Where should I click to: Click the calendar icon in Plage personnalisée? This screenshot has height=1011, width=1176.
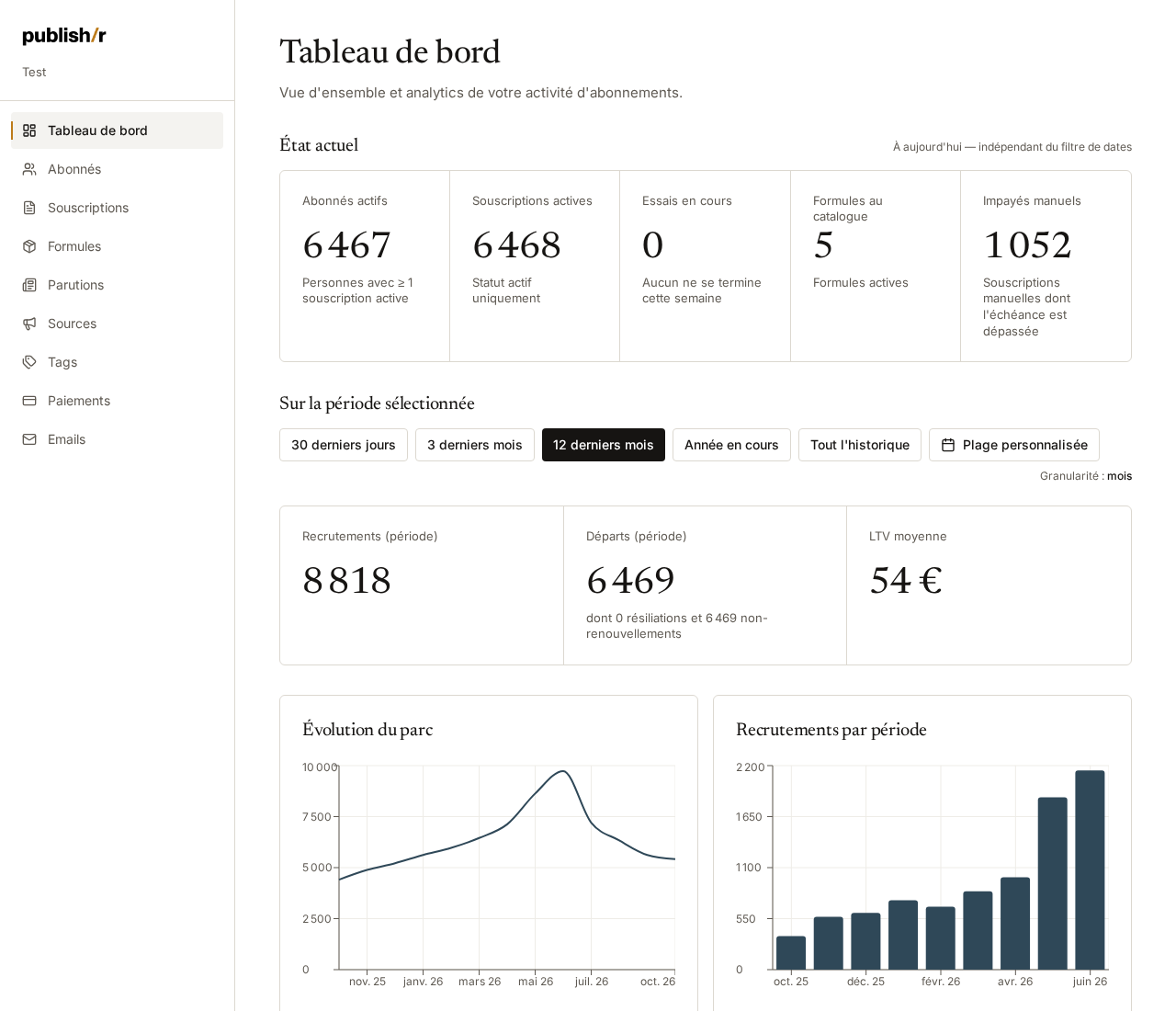948,445
